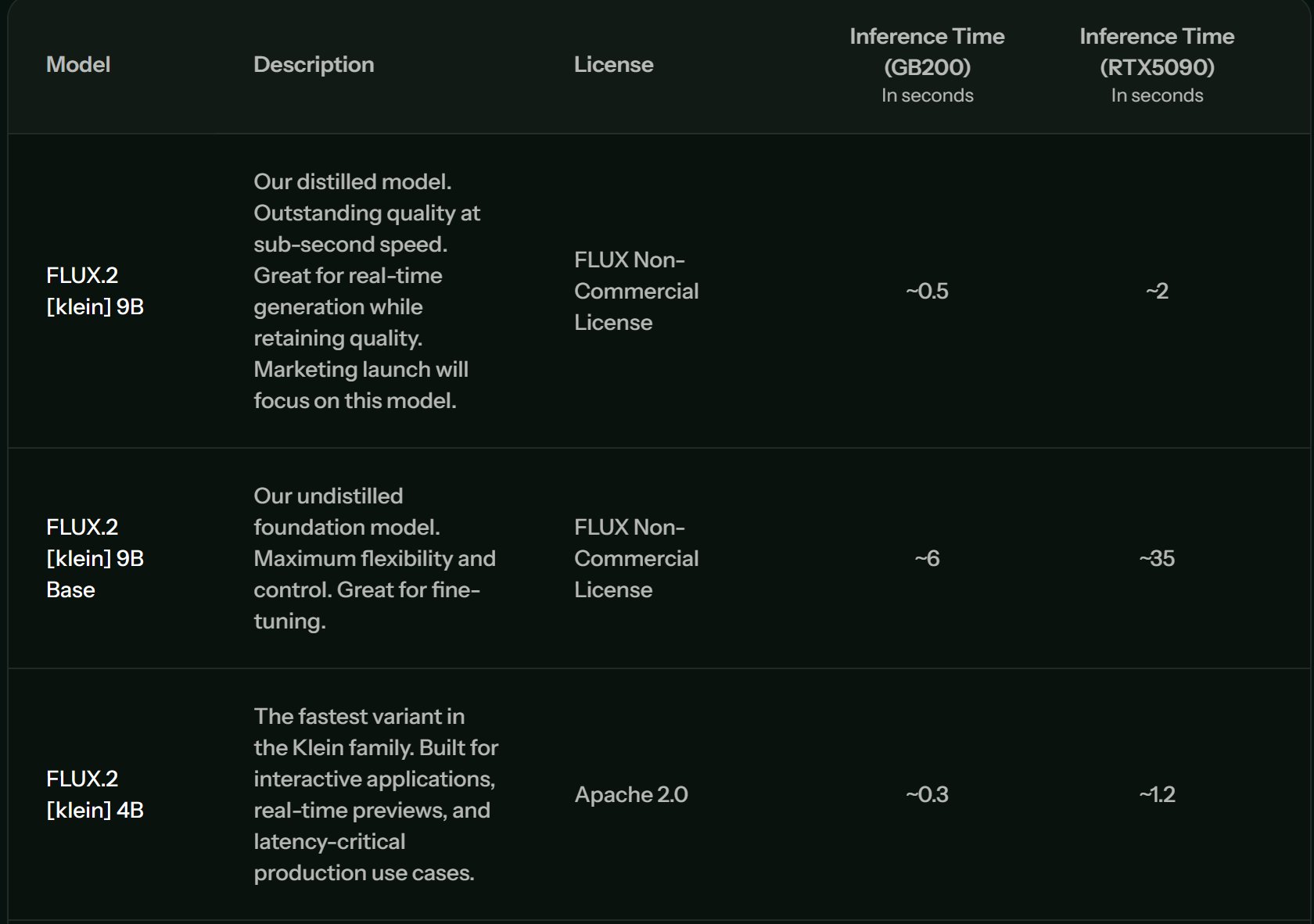Viewport: 1314px width, 924px height.
Task: Click the Inference Time (RTX5090) header
Action: (x=1157, y=52)
